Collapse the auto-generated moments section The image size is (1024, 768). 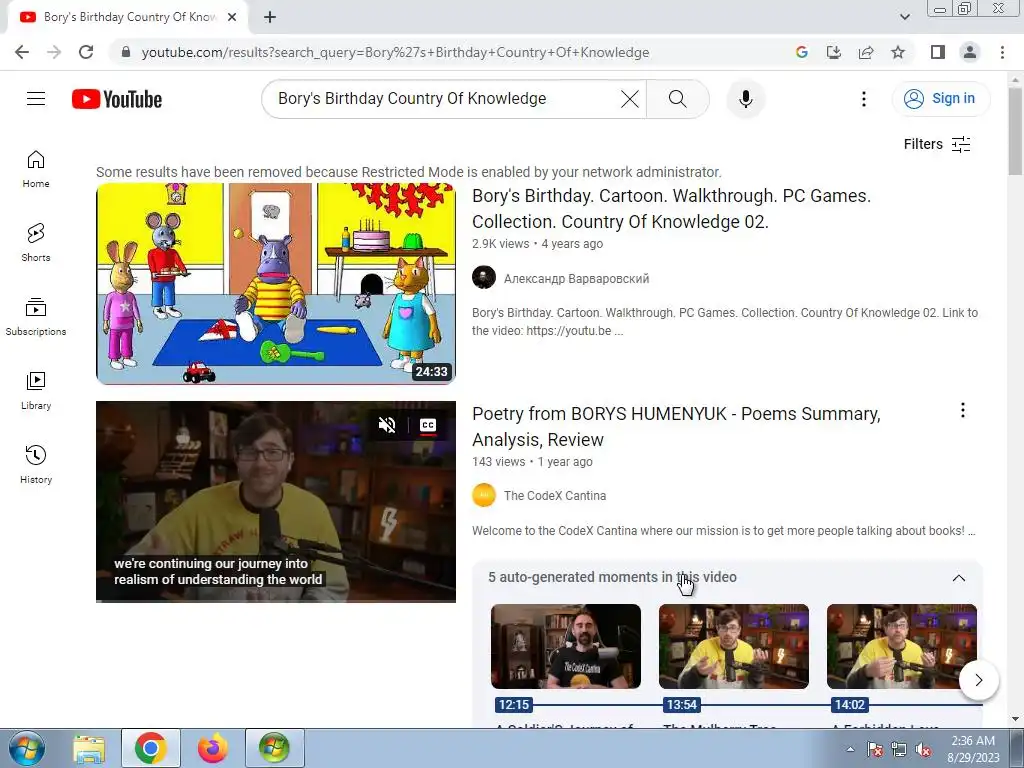click(x=958, y=578)
